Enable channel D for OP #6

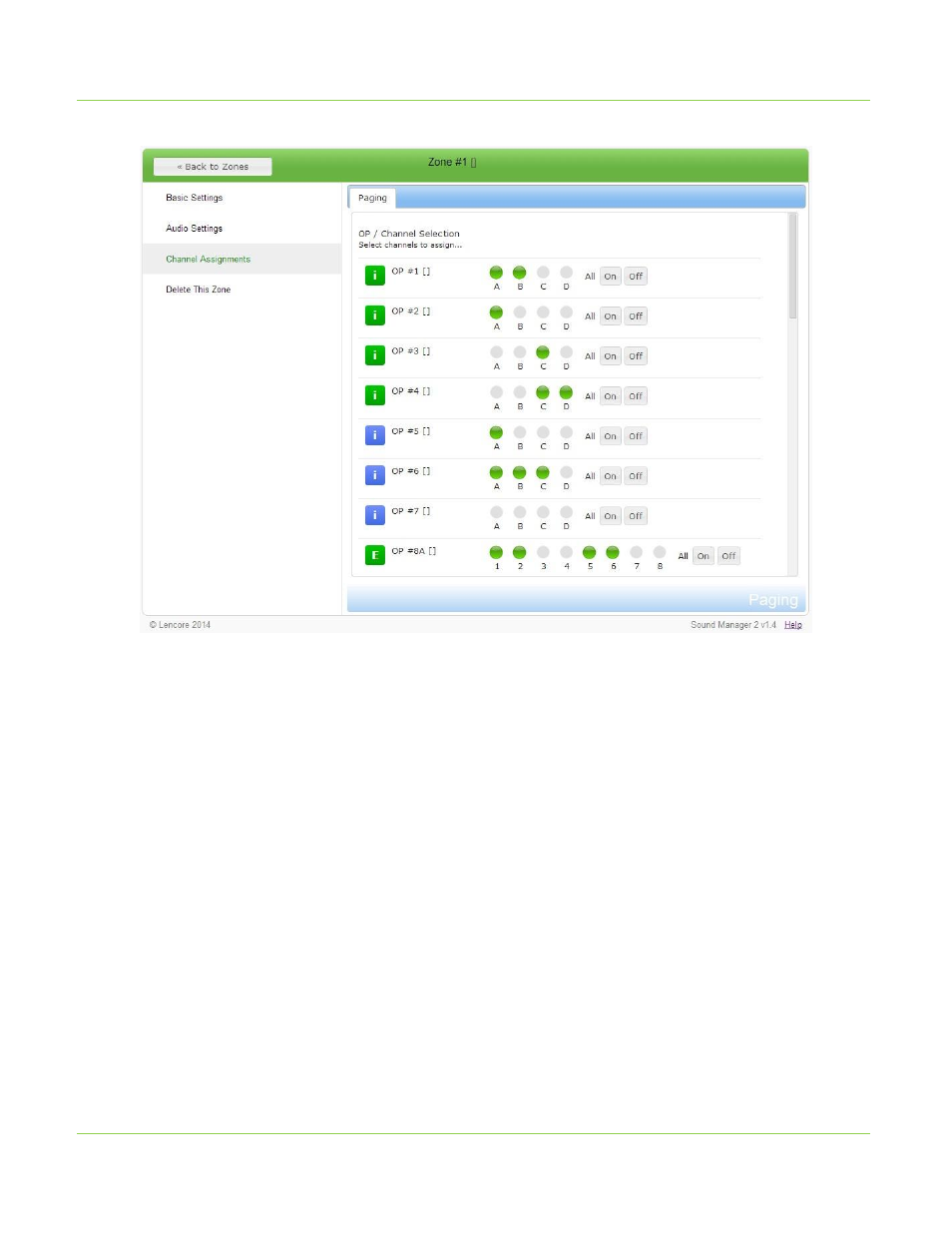[566, 472]
